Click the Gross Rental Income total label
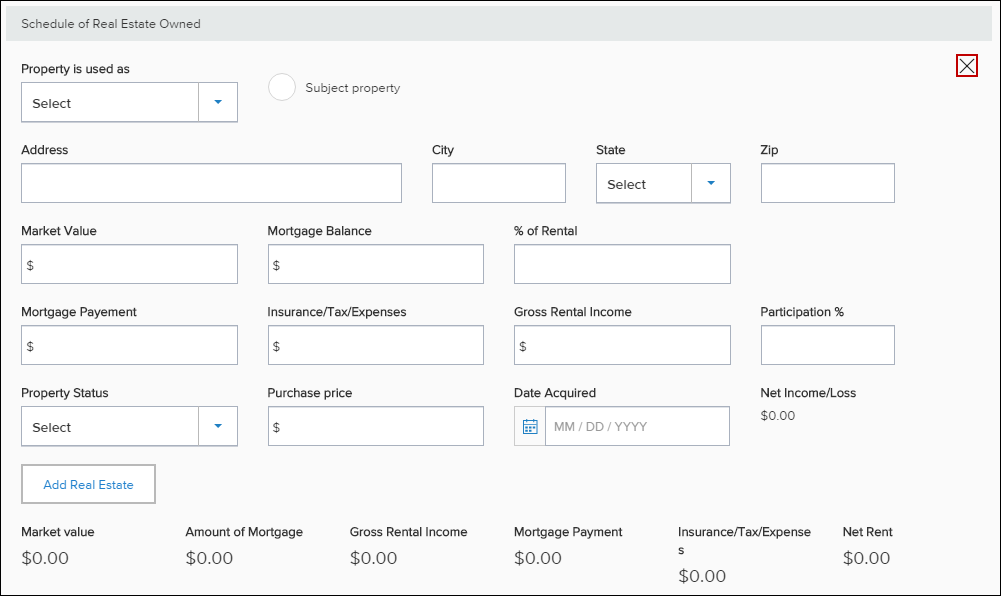The width and height of the screenshot is (1001, 596). coord(409,532)
